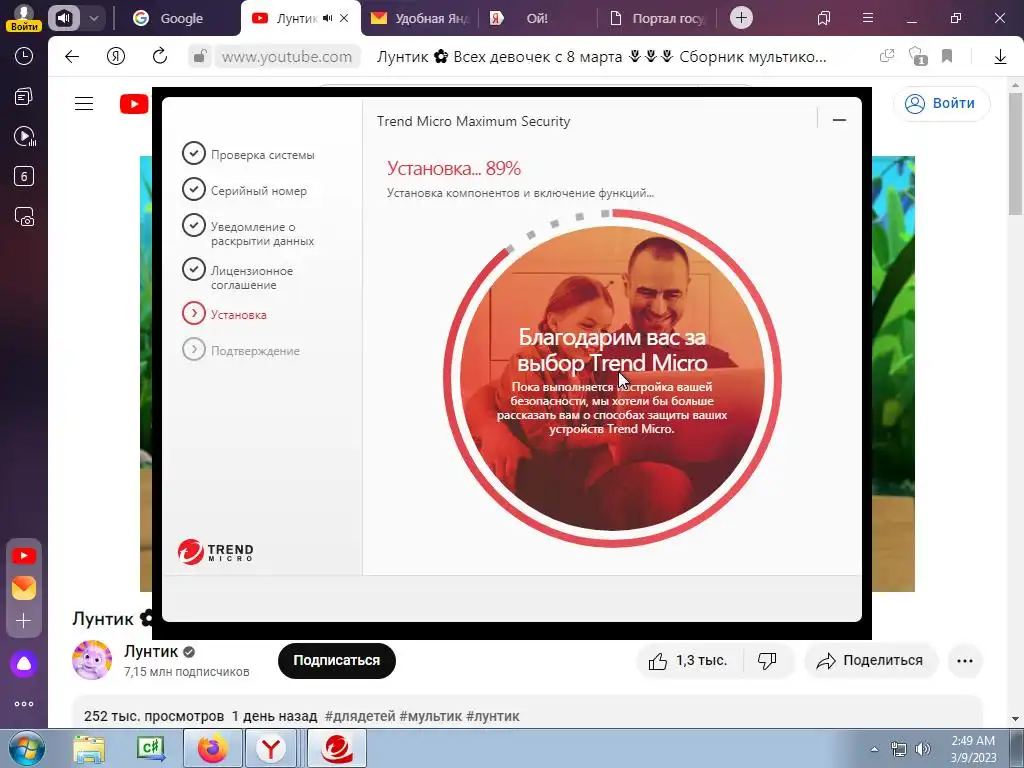The image size is (1024, 768).
Task: Open the bookmarks collections icon in title bar
Action: (824, 18)
